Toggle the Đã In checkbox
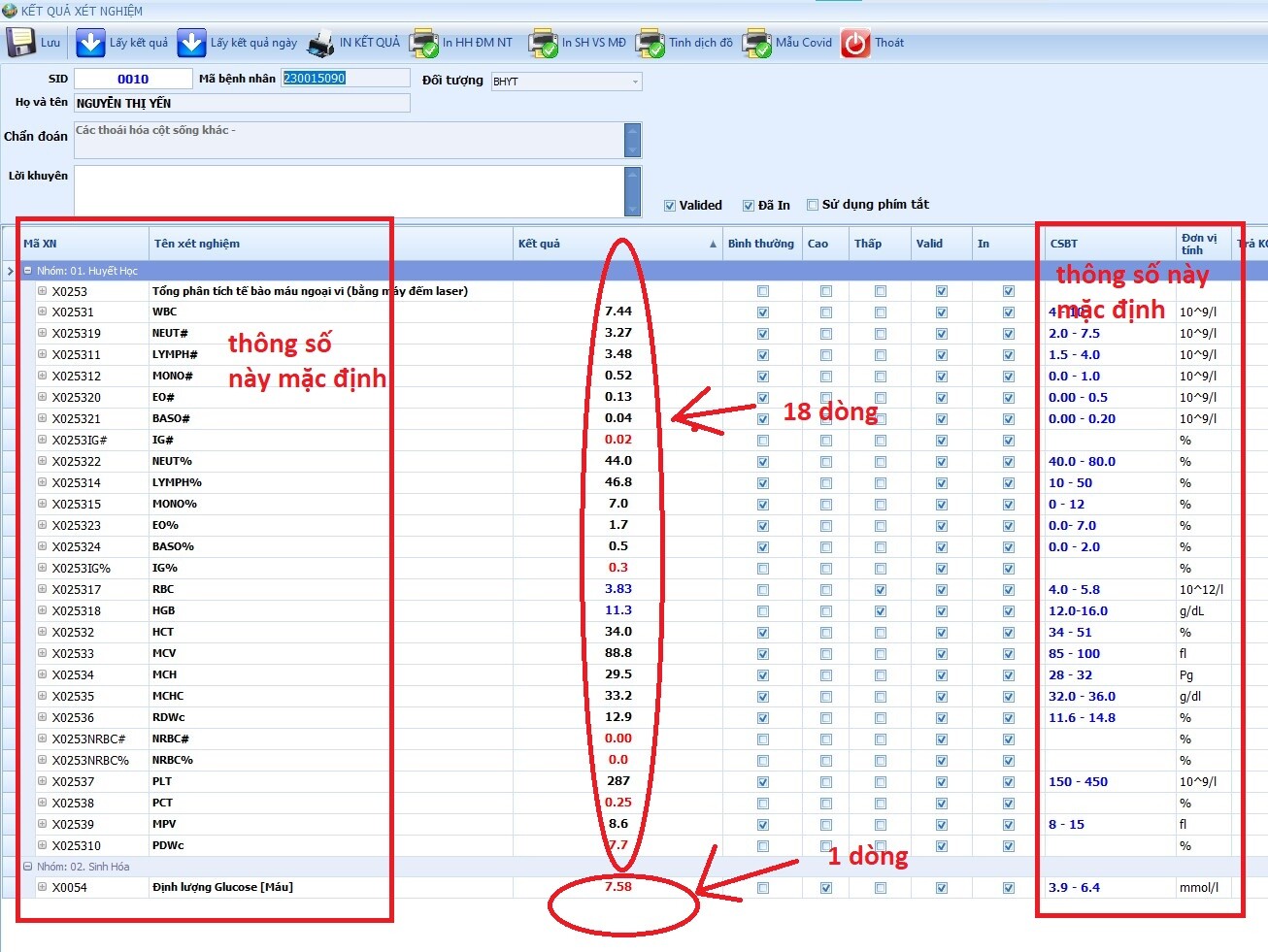Screen dimensions: 1268x952 tap(749, 206)
